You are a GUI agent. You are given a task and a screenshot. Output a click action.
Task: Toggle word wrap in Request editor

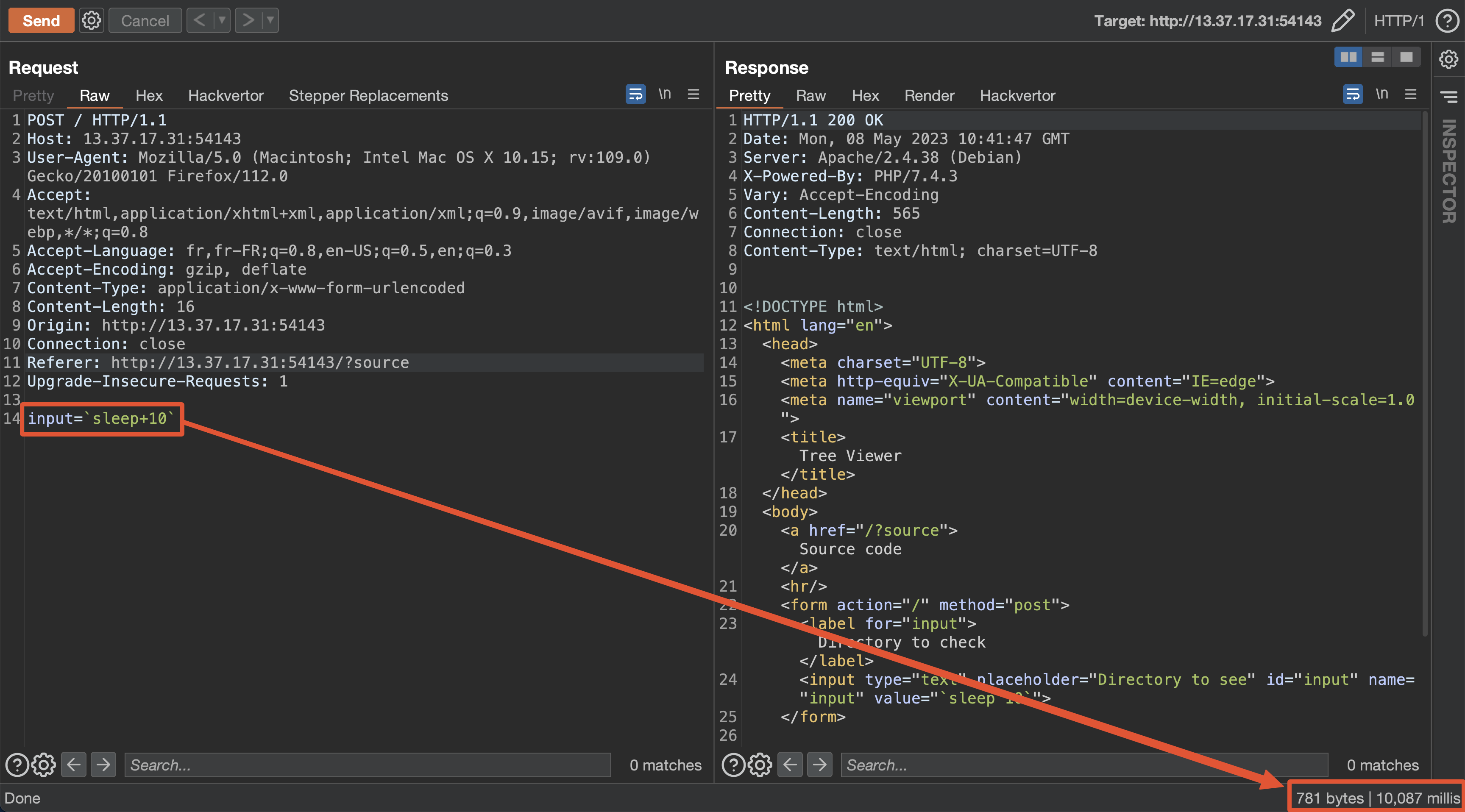coord(635,94)
